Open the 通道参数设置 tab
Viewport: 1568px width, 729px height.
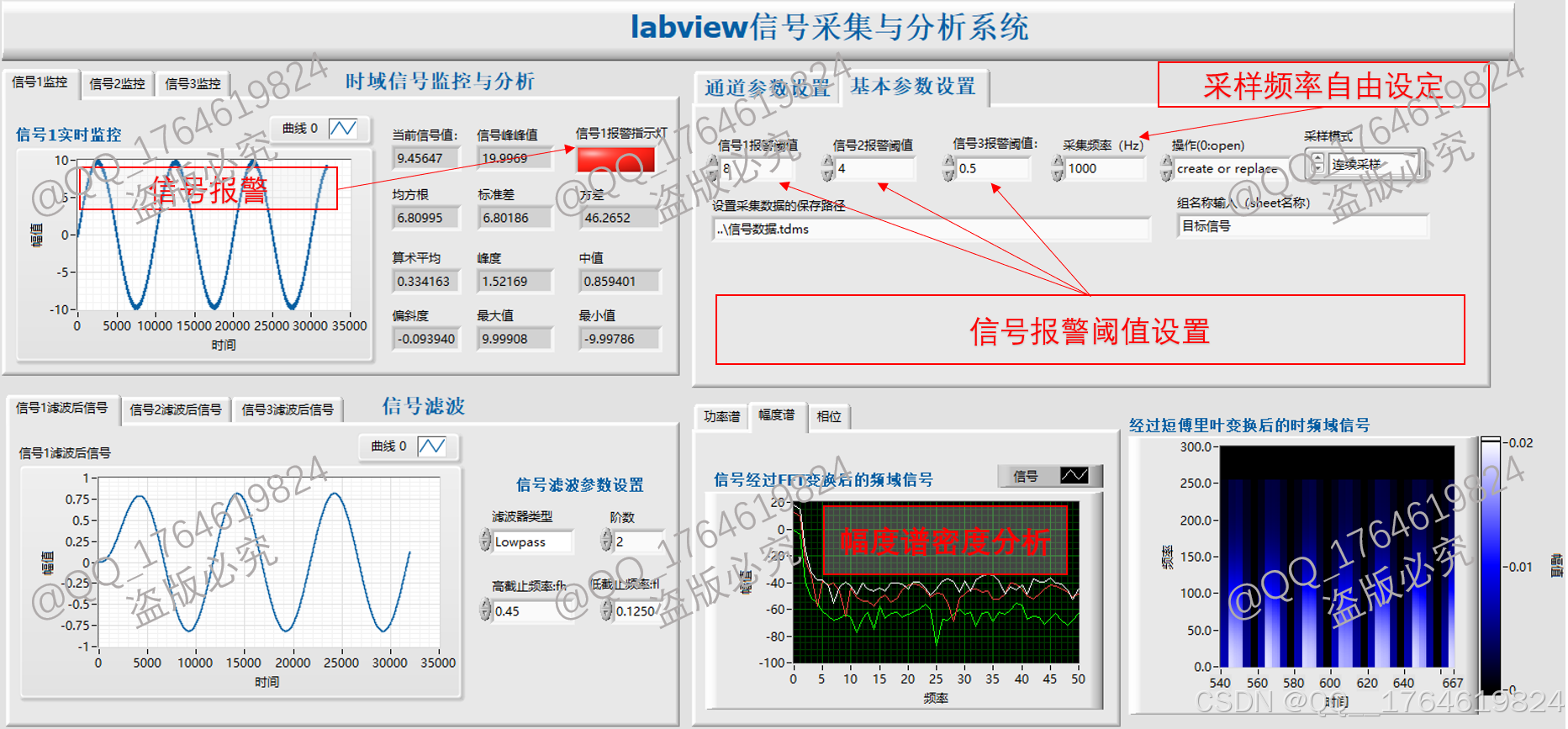[x=768, y=88]
